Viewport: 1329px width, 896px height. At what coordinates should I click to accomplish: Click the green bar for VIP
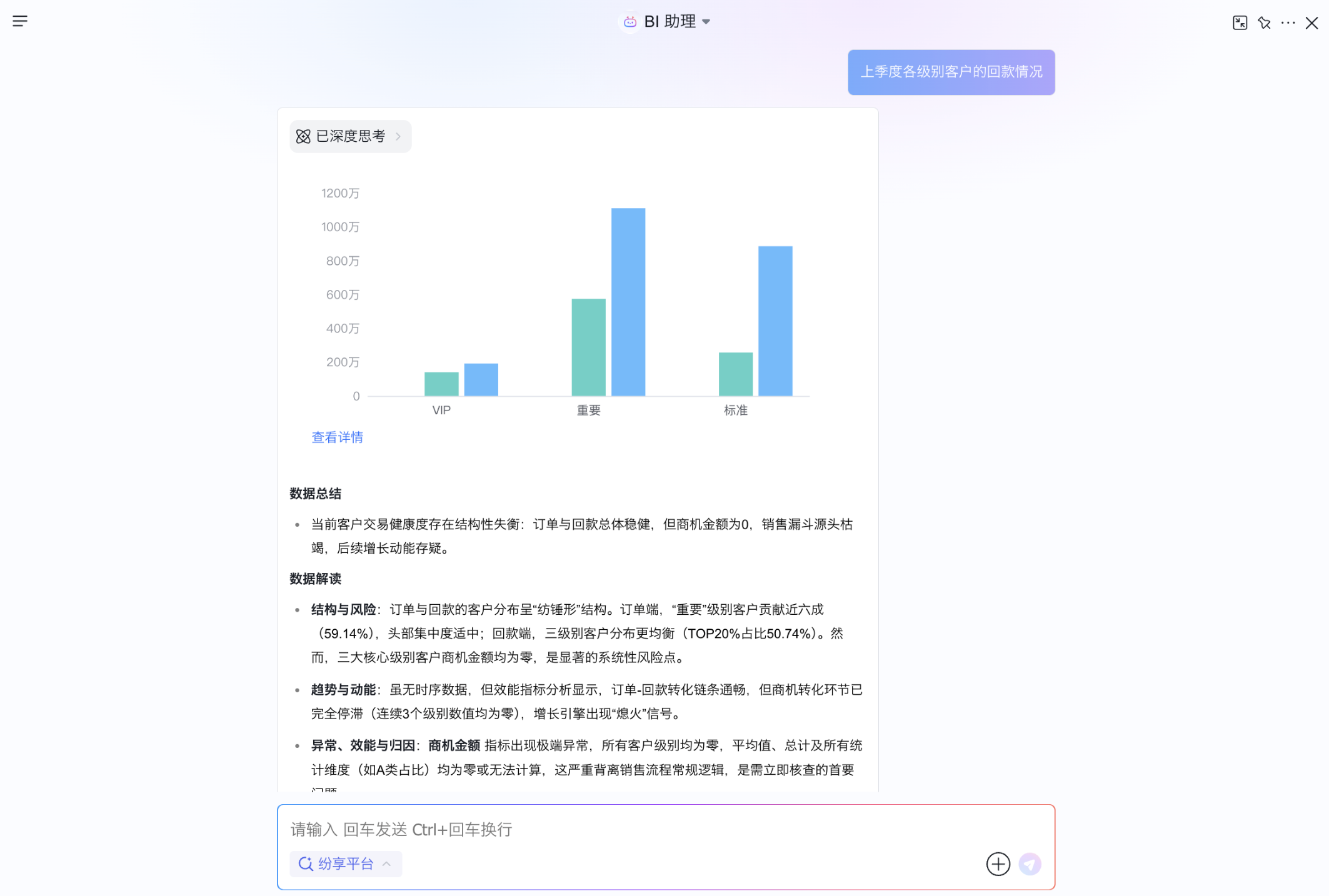click(x=441, y=384)
